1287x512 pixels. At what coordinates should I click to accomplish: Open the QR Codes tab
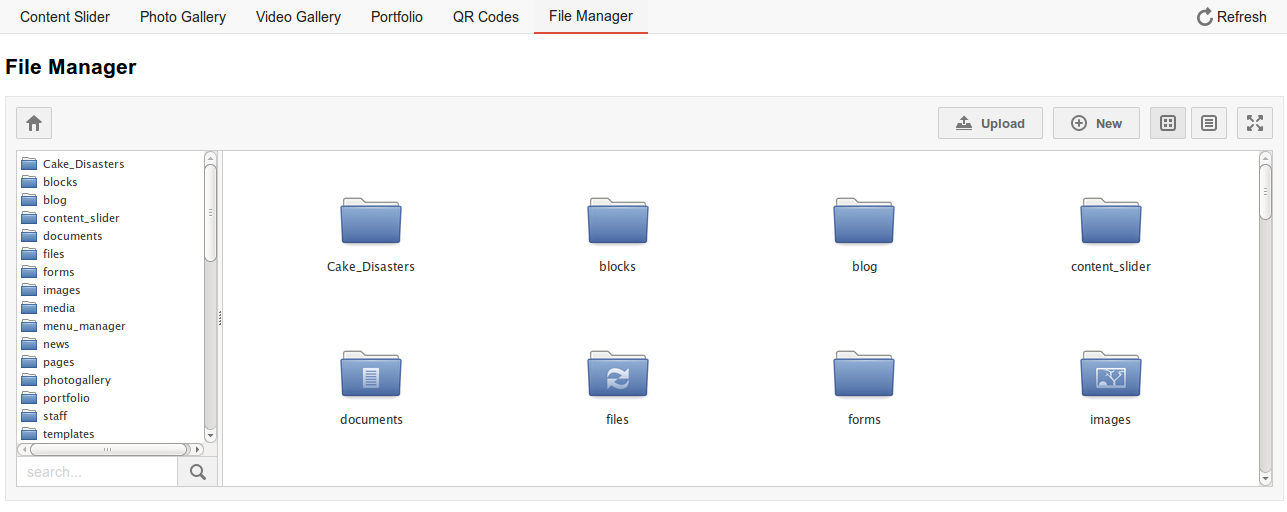coord(486,17)
